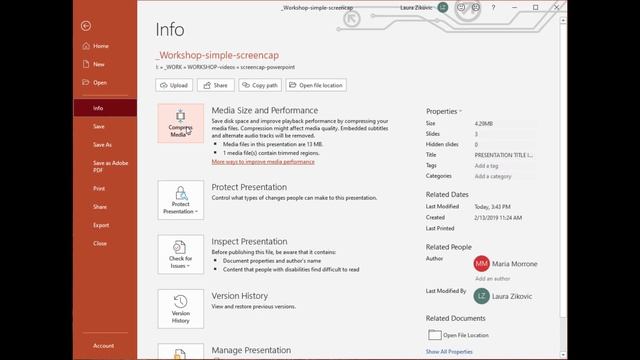Screen dimensions: 640x360
Task: Click the frown feedback icon
Action: (476, 7)
